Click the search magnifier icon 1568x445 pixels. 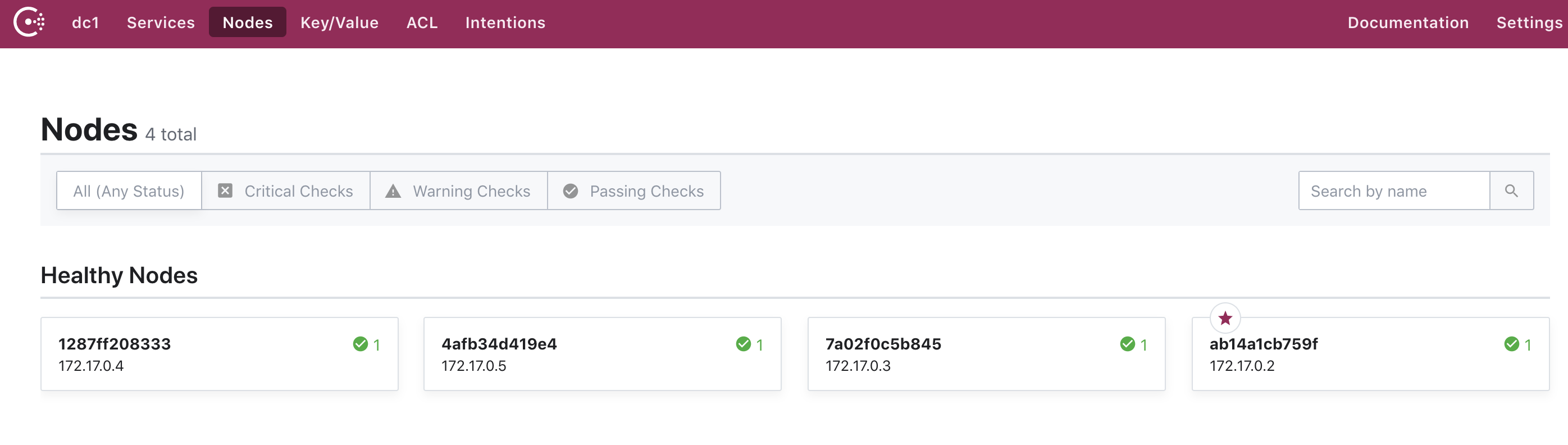point(1511,191)
